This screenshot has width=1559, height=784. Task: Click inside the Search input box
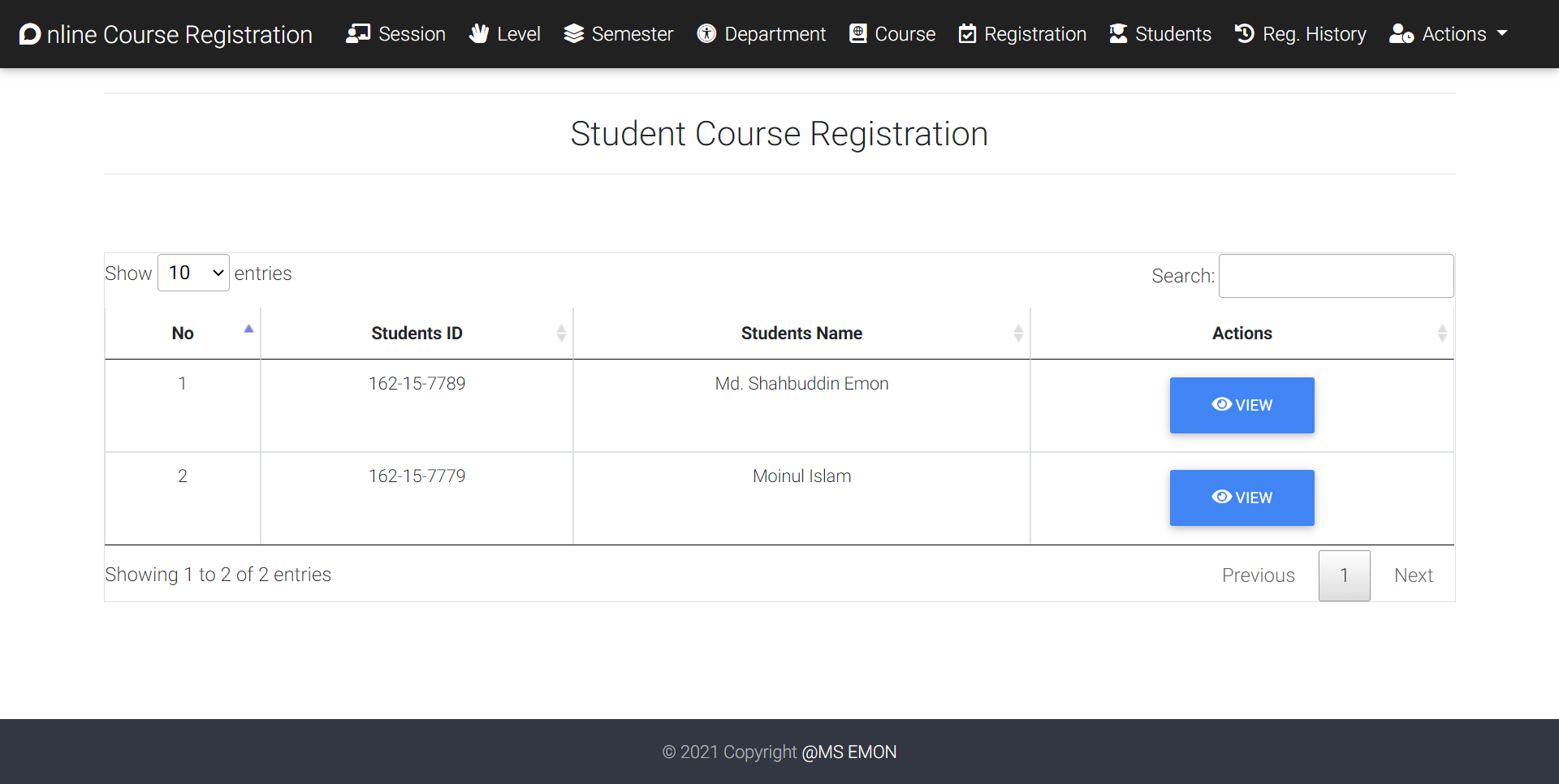(x=1336, y=276)
